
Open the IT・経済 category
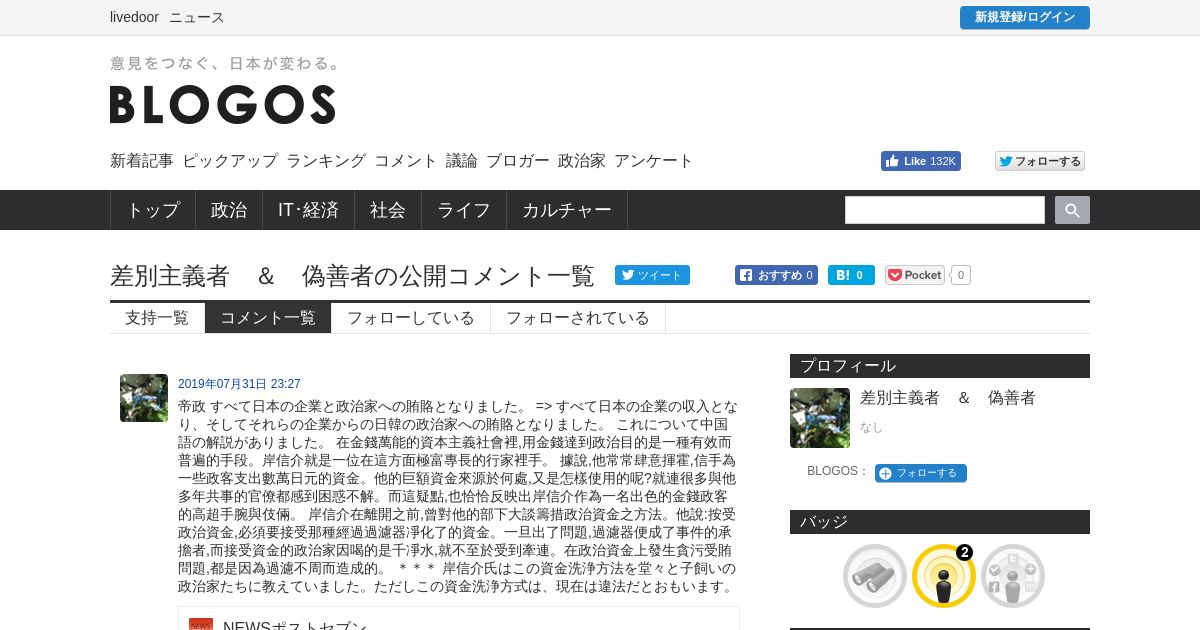point(309,210)
